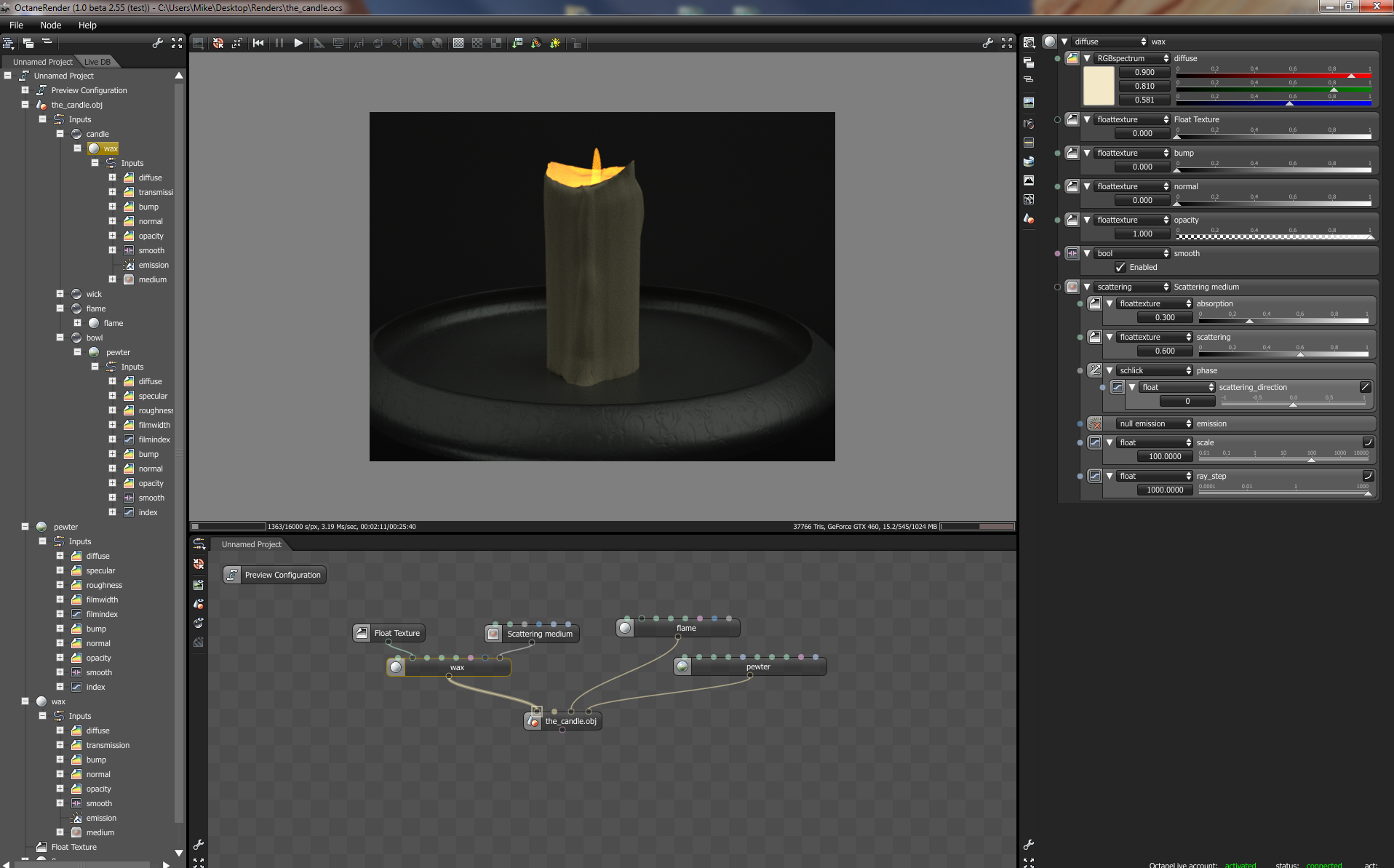This screenshot has height=868, width=1394.
Task: Click the auto focus picker icon
Action: 359,43
